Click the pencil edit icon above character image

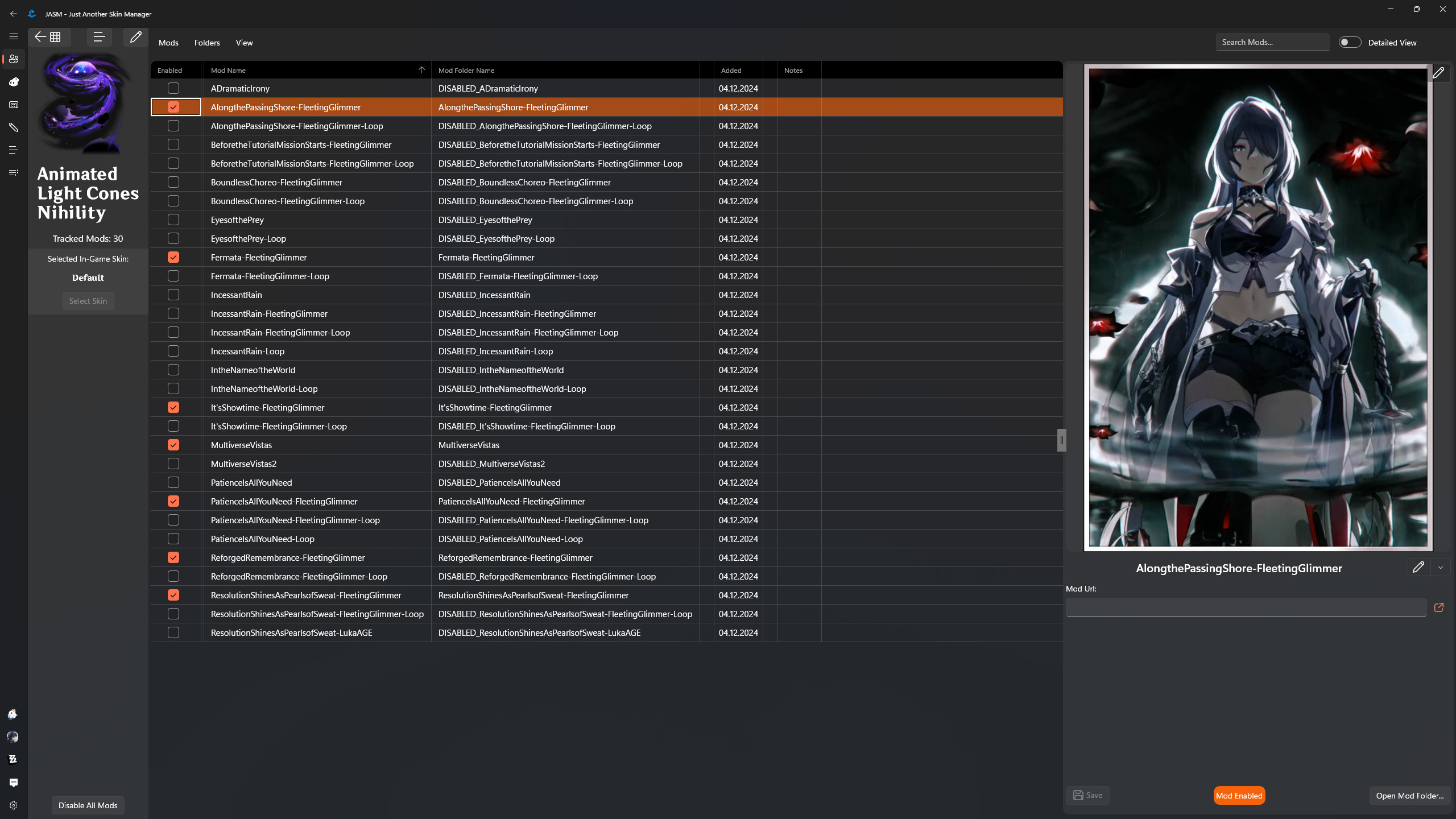click(x=135, y=37)
